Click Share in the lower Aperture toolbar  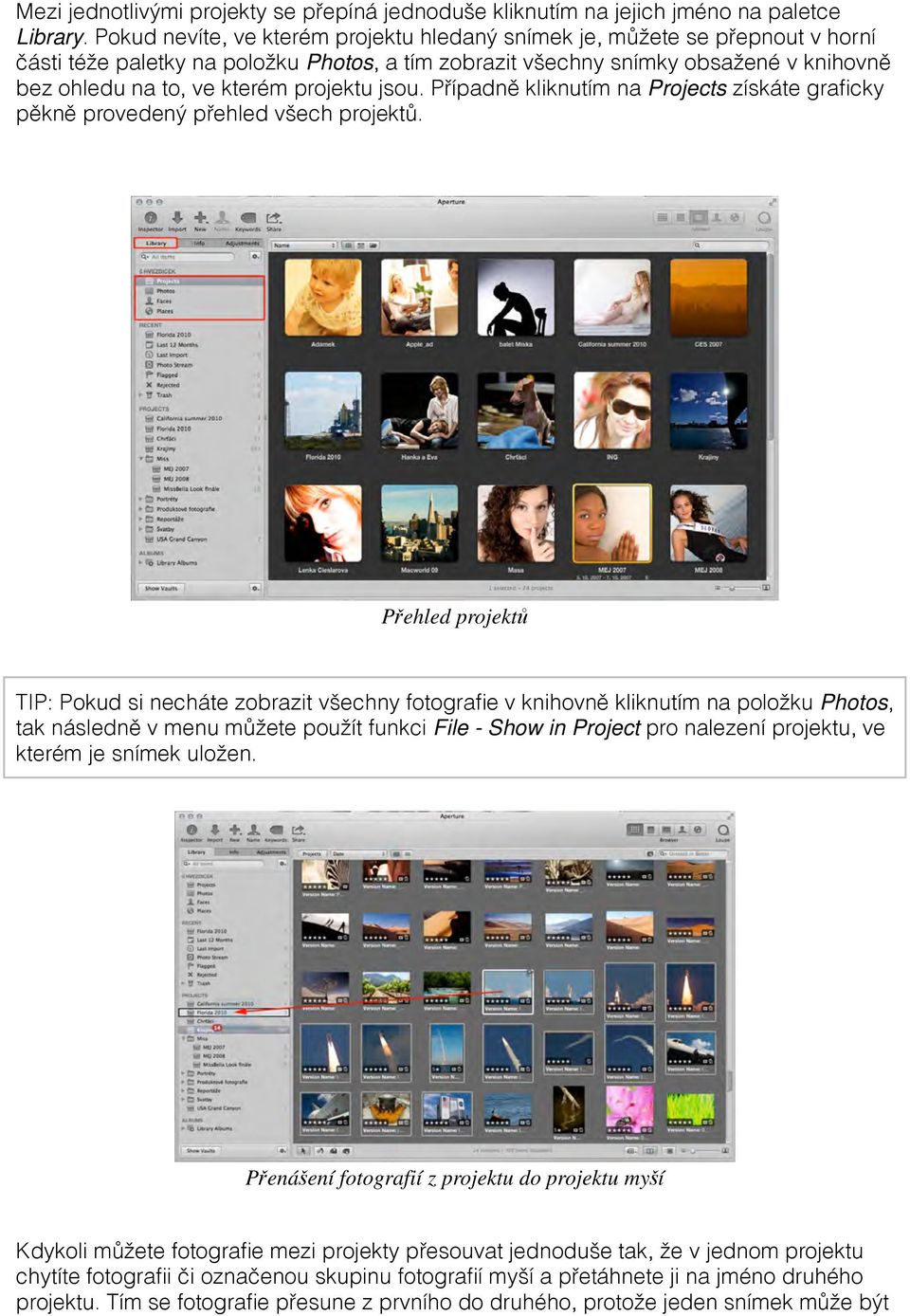pyautogui.click(x=298, y=831)
